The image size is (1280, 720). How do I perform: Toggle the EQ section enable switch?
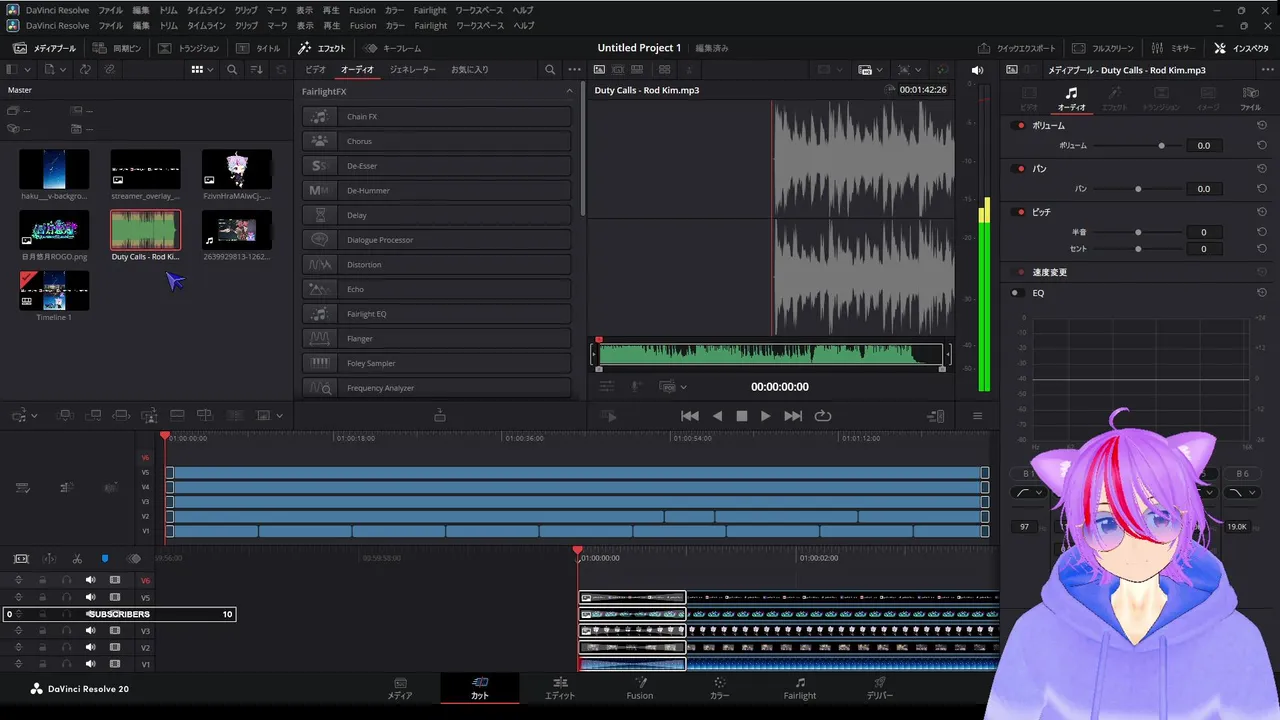tap(1016, 293)
